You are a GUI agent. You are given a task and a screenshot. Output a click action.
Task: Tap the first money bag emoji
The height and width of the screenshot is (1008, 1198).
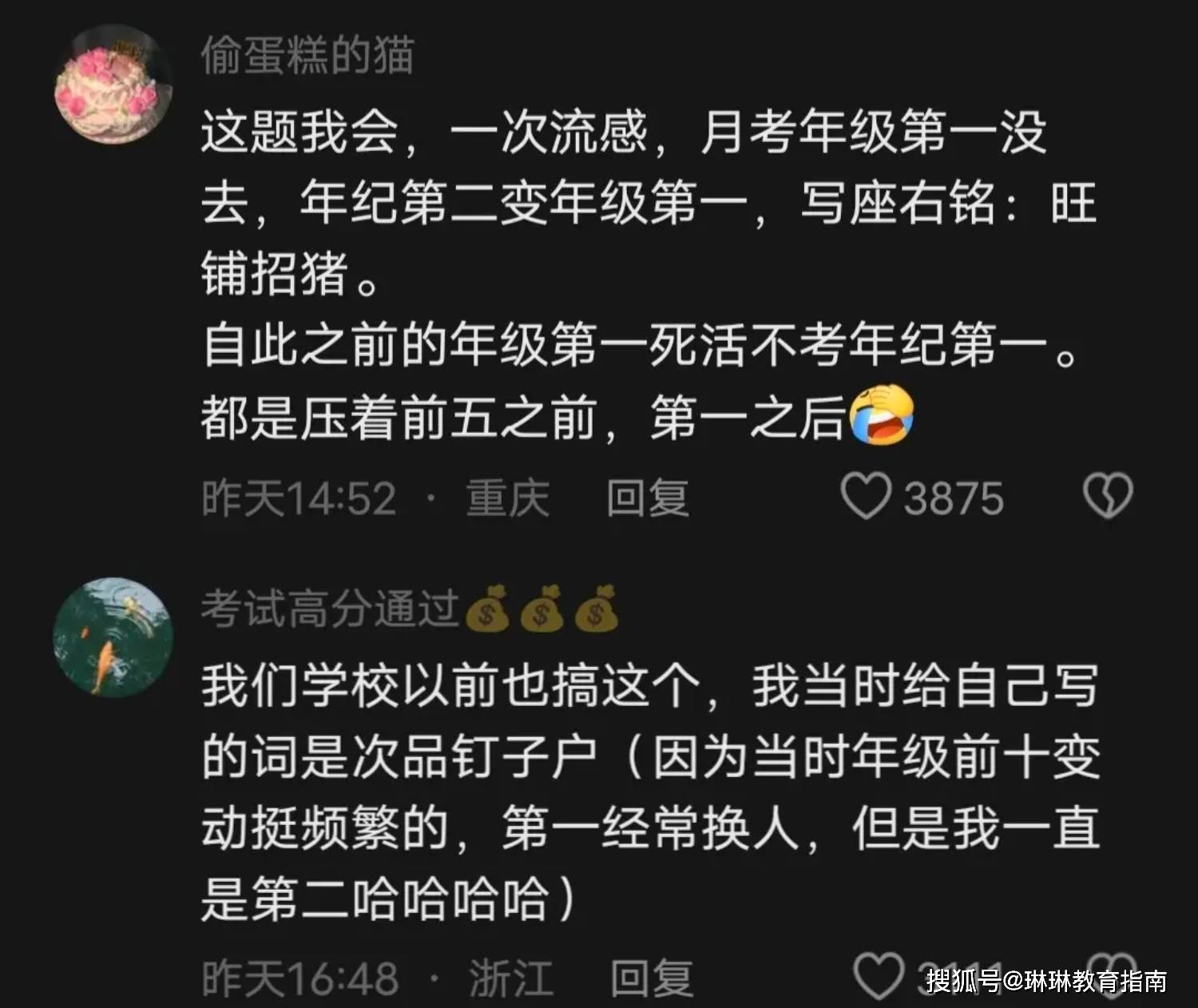(x=486, y=608)
